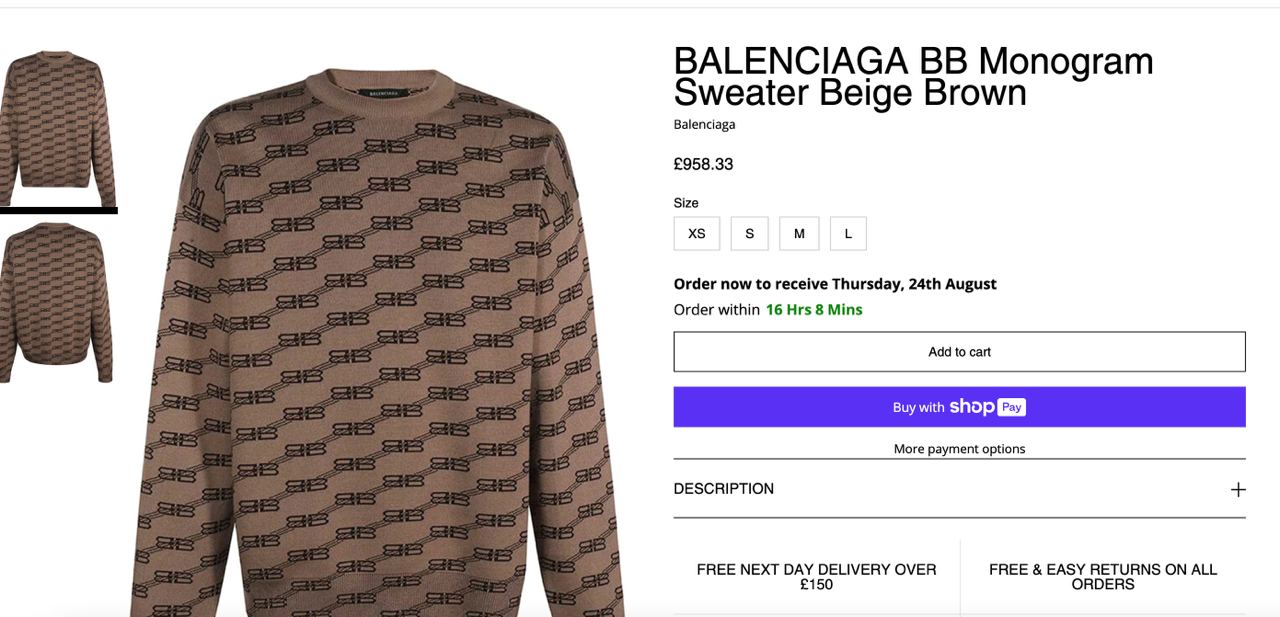
Task: Buy with Shop Pay
Action: point(959,407)
